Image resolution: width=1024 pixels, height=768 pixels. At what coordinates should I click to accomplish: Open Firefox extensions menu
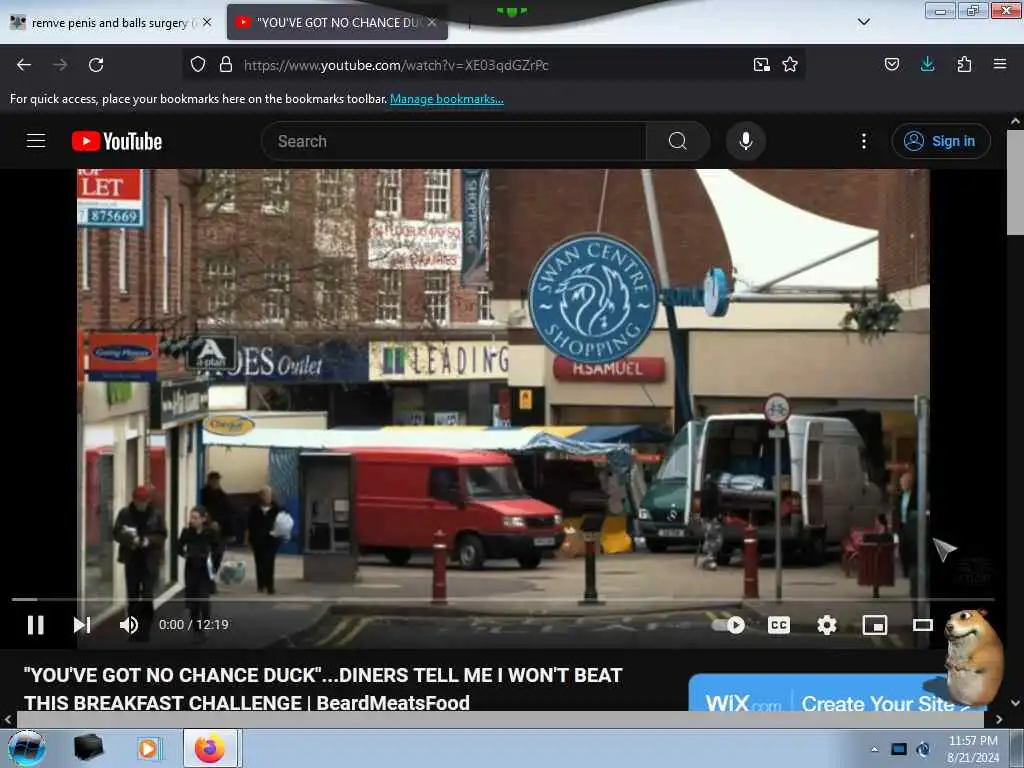[964, 64]
